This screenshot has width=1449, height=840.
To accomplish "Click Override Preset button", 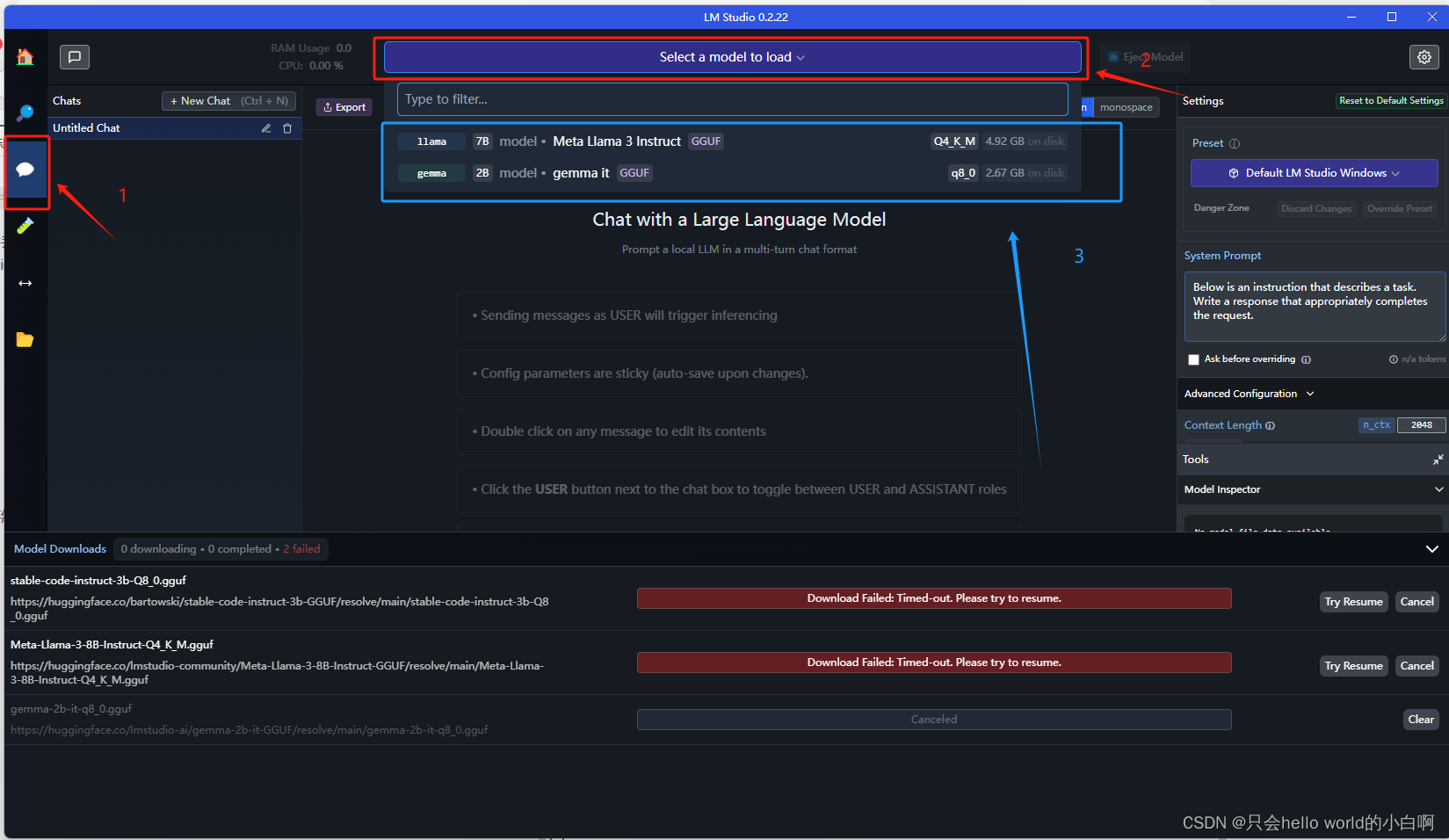I will click(1399, 209).
